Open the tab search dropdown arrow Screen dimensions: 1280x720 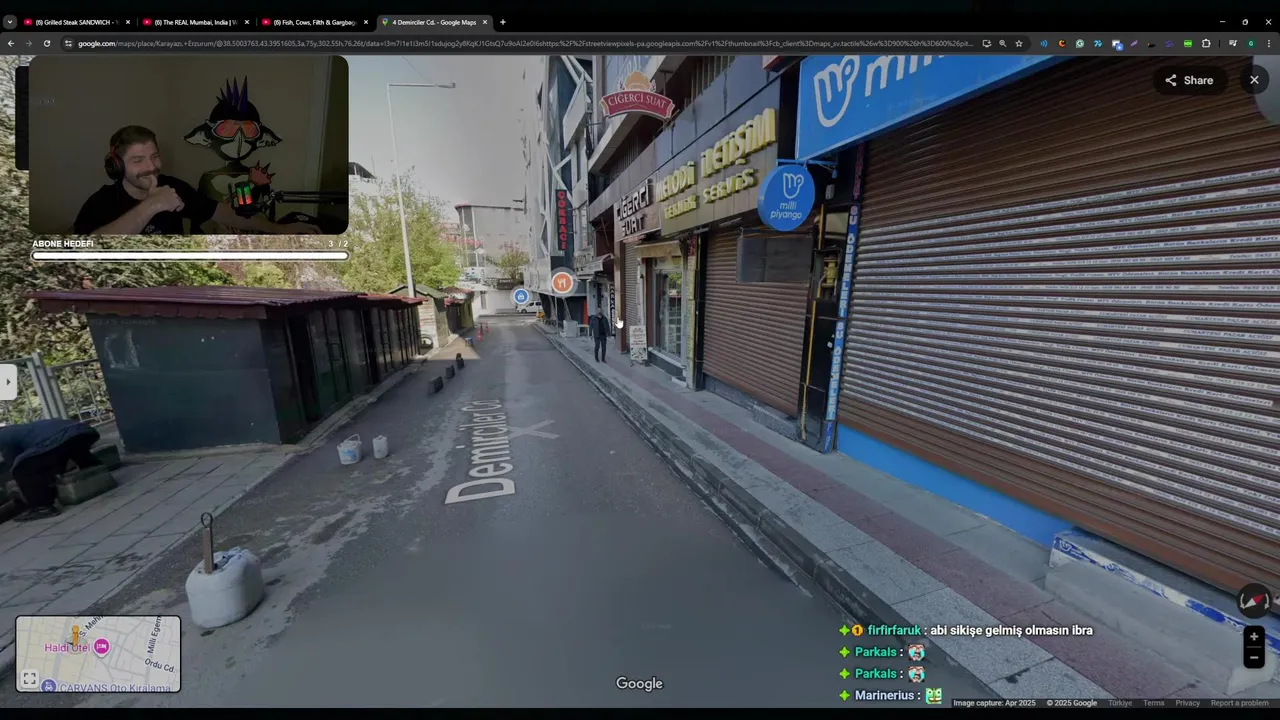pos(10,22)
